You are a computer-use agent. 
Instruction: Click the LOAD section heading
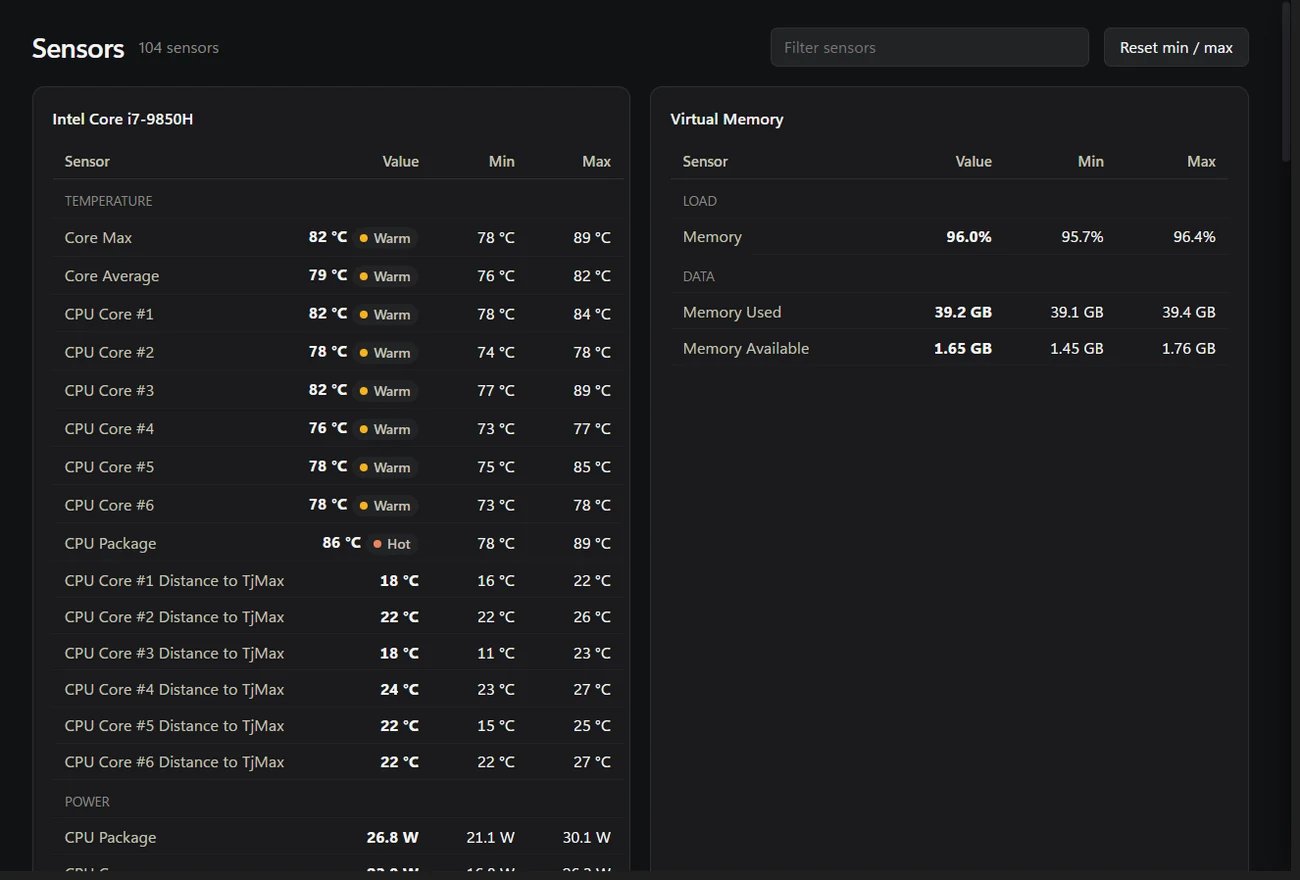tap(699, 201)
